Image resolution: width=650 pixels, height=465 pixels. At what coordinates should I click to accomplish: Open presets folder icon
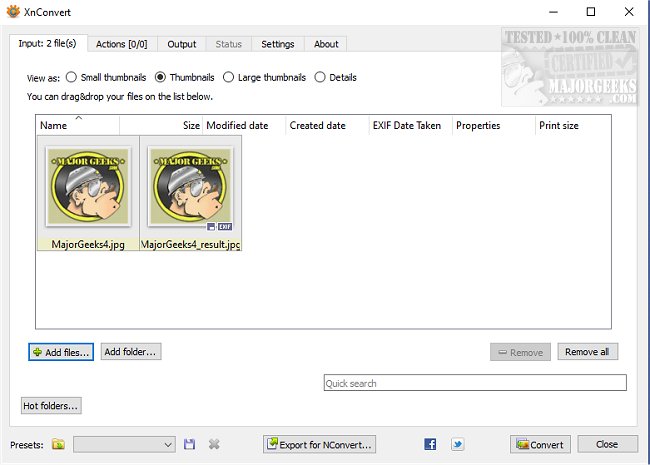click(58, 444)
